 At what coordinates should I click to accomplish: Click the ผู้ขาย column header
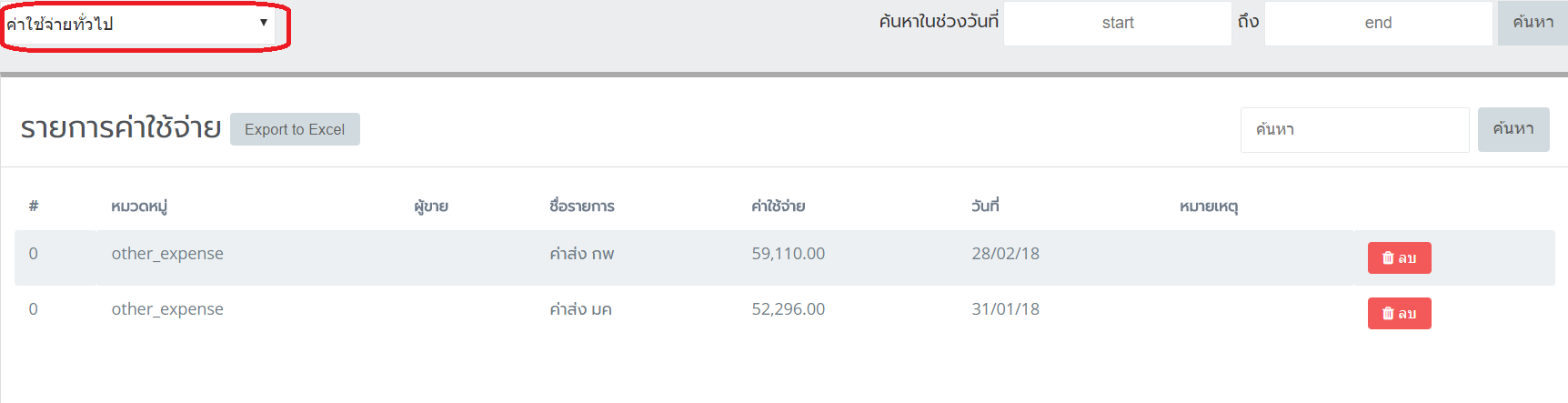431,207
